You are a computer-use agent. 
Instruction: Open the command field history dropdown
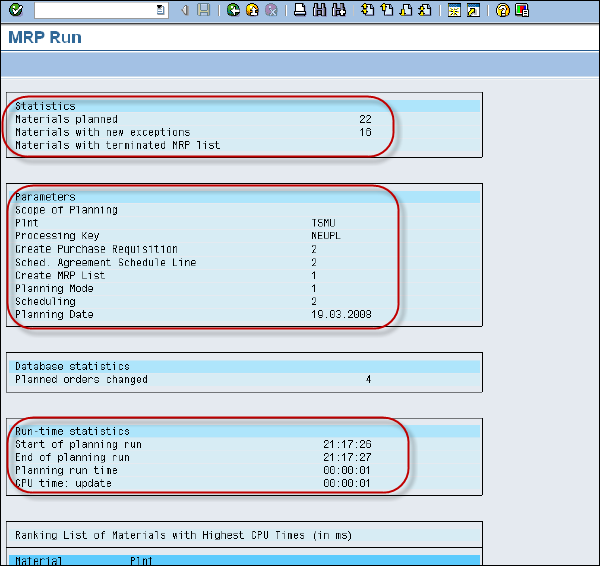tap(160, 10)
